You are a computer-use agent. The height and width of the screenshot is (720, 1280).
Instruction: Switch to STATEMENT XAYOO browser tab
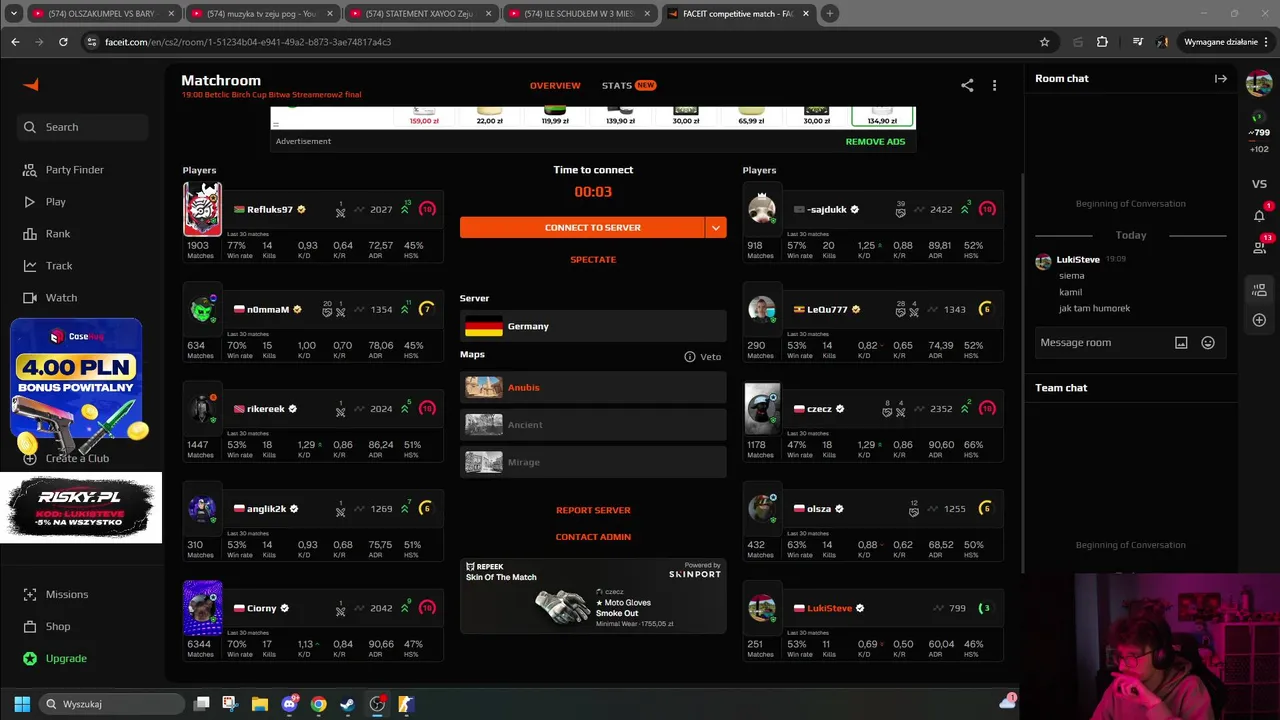pos(420,14)
